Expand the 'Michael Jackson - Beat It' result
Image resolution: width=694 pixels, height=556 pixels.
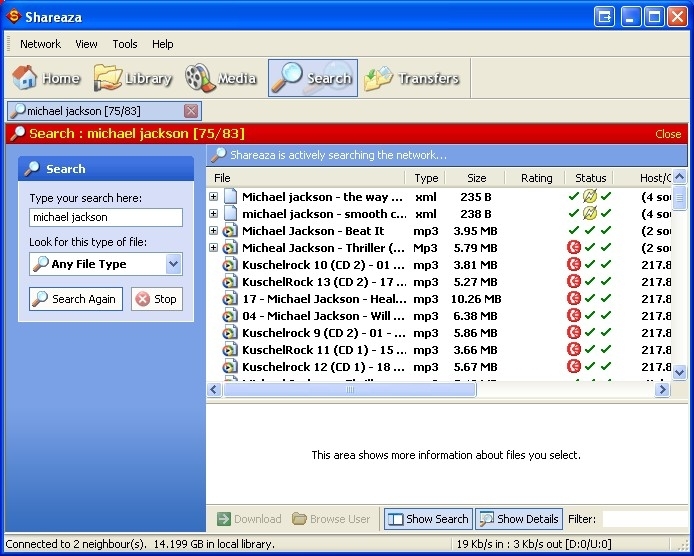click(213, 231)
